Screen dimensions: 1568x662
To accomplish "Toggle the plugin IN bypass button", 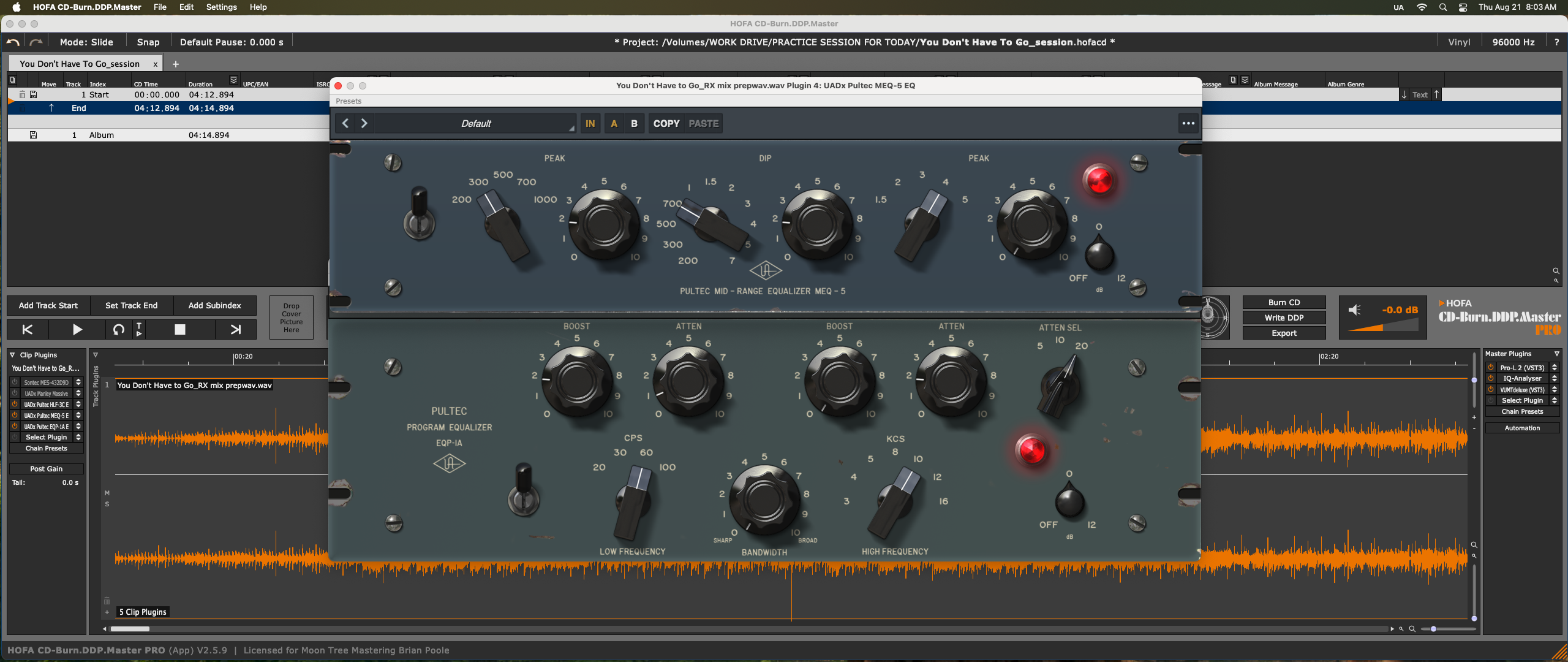I will pyautogui.click(x=590, y=123).
